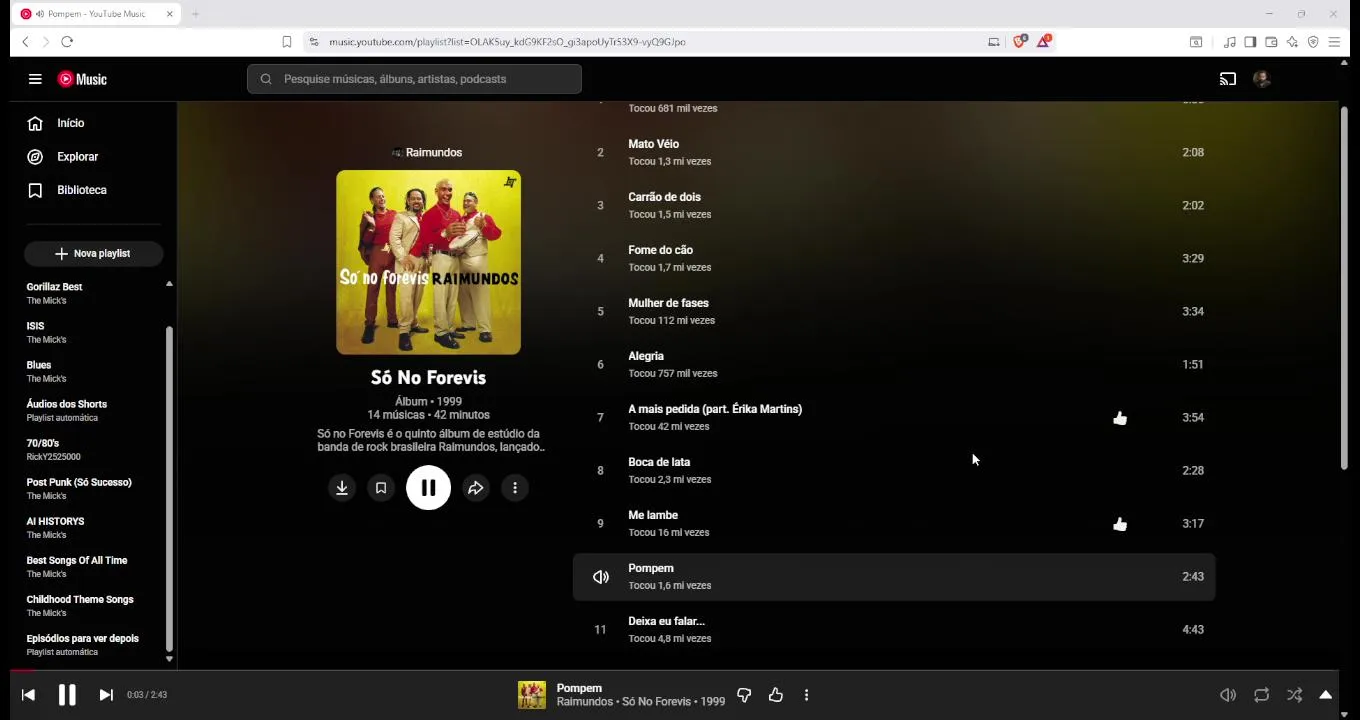The image size is (1360, 720).
Task: Click the search field Pesquise músicas
Action: tap(414, 79)
